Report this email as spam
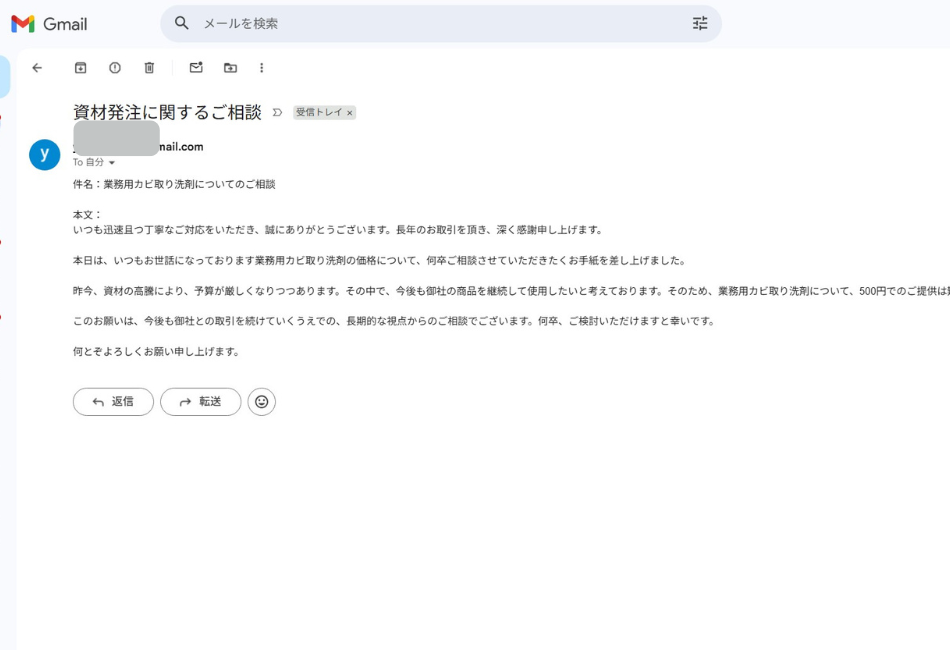Viewport: 950px width, 650px height. pos(115,68)
